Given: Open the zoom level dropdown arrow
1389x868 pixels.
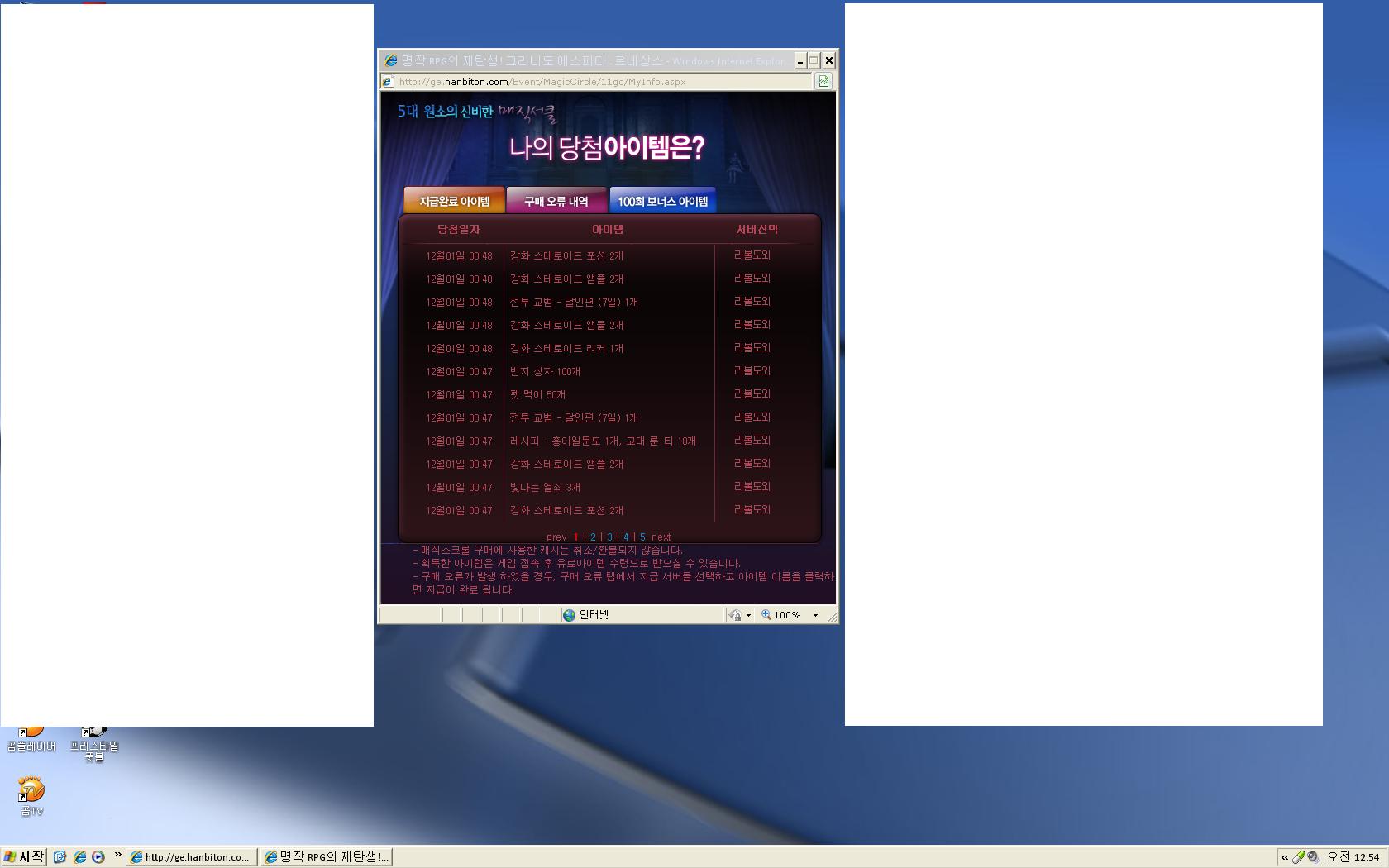Looking at the screenshot, I should pyautogui.click(x=815, y=615).
